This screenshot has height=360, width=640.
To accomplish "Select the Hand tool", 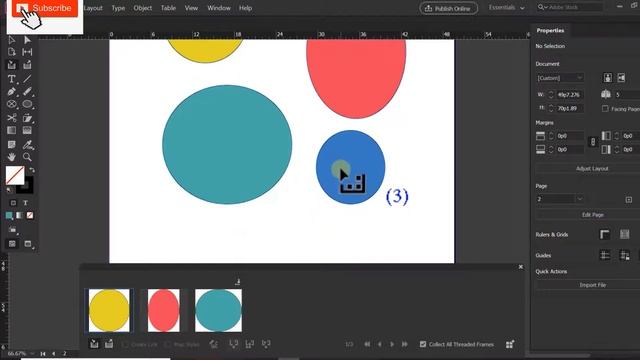I will [x=11, y=157].
